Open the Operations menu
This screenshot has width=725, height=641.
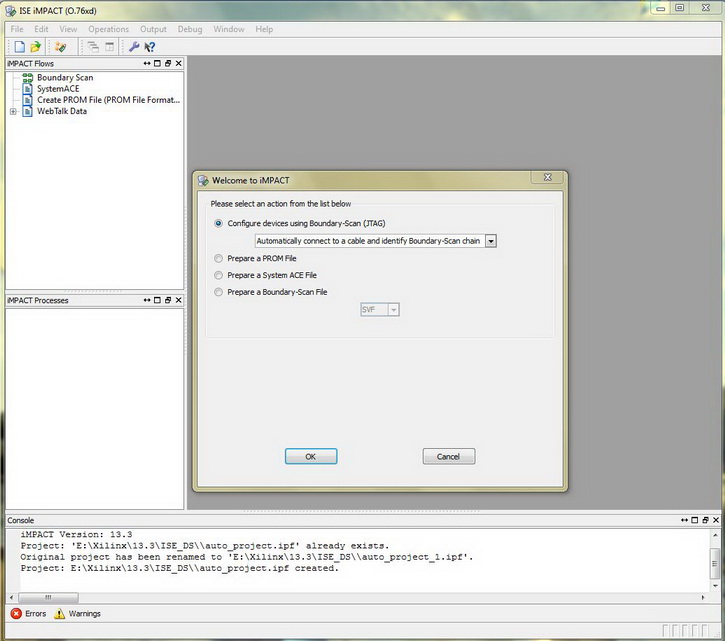(108, 29)
